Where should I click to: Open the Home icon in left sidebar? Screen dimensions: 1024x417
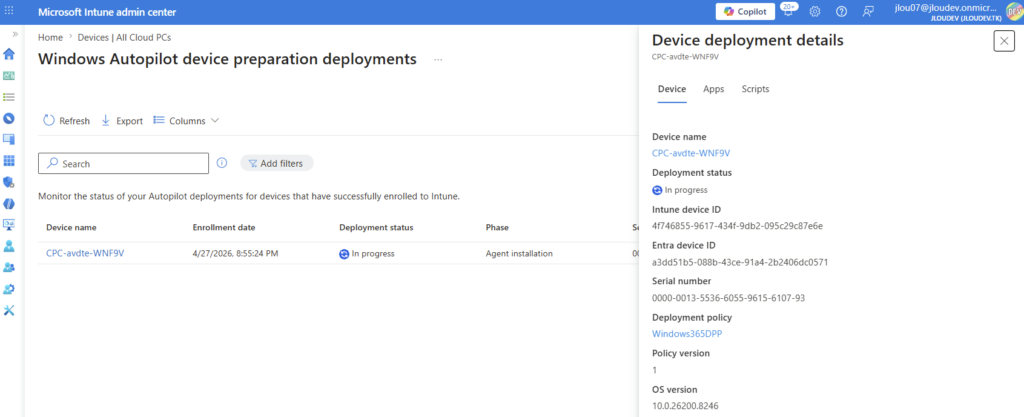click(x=10, y=54)
